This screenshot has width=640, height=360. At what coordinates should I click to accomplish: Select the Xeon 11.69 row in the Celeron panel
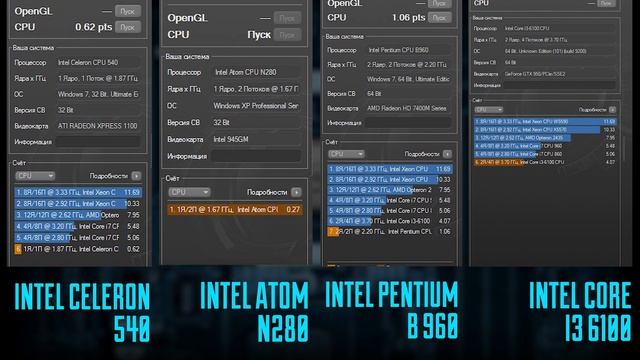(x=78, y=192)
